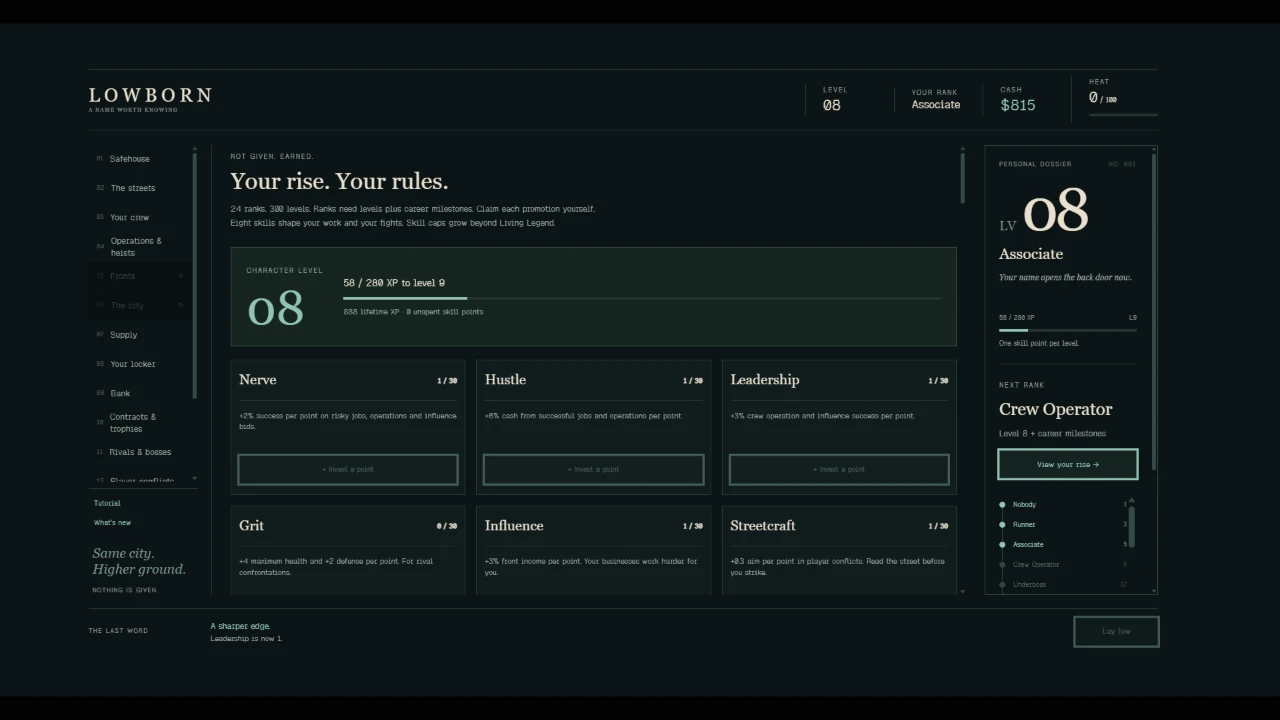The width and height of the screenshot is (1280, 720).
Task: Click the Heat meter bar
Action: [x=1123, y=115]
